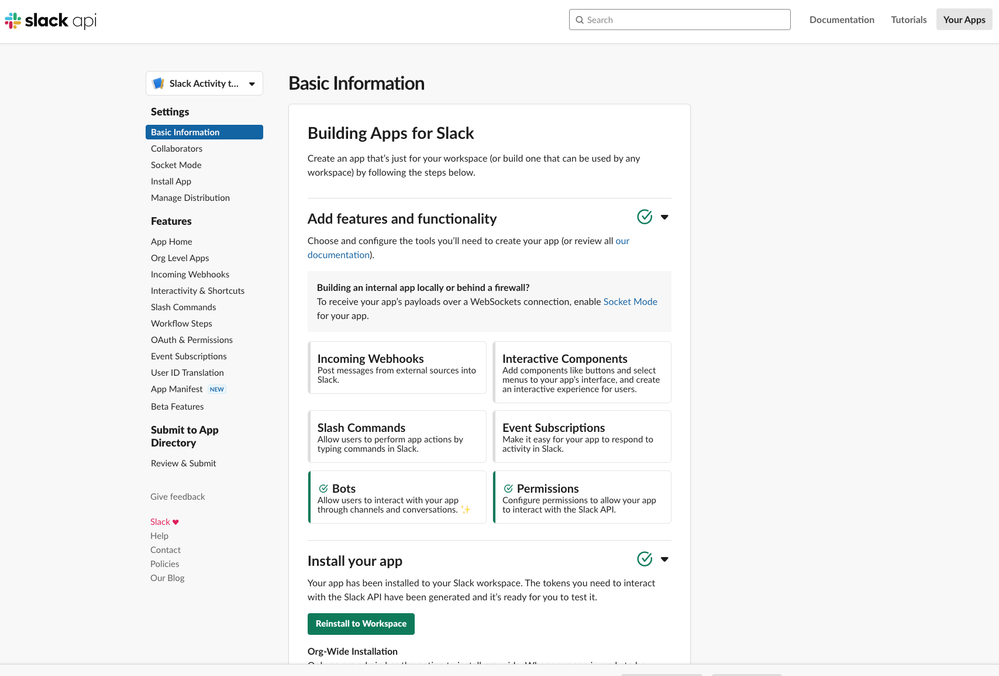Click the green checkmark beside Install your app
The width and height of the screenshot is (999, 676).
pyautogui.click(x=644, y=559)
